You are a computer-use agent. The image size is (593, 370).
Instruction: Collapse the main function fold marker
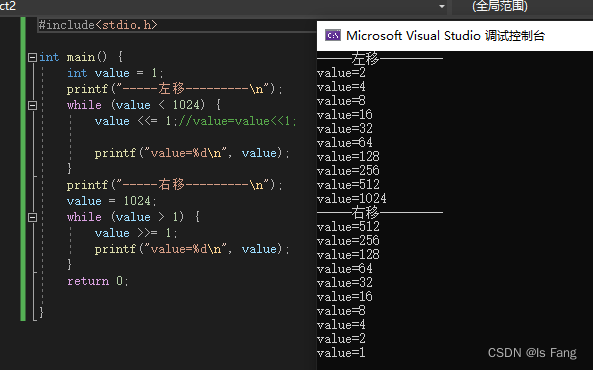(32, 58)
